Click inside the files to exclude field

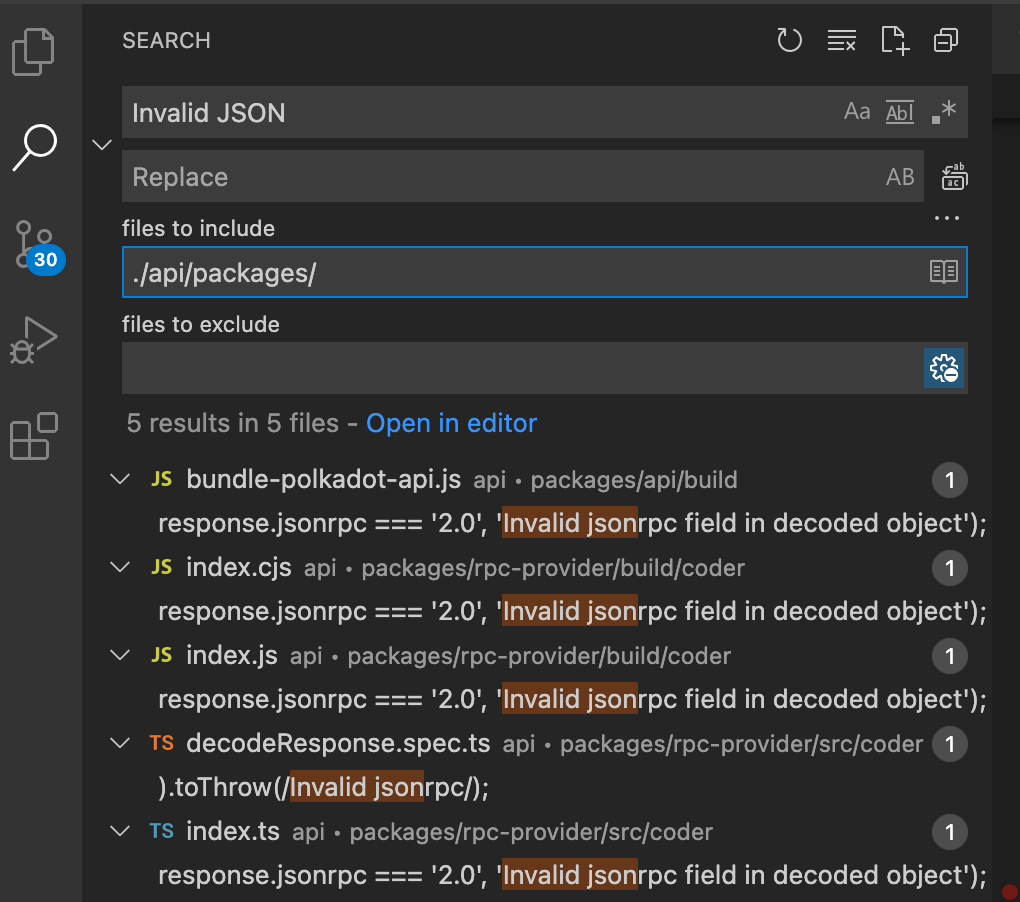[x=500, y=367]
